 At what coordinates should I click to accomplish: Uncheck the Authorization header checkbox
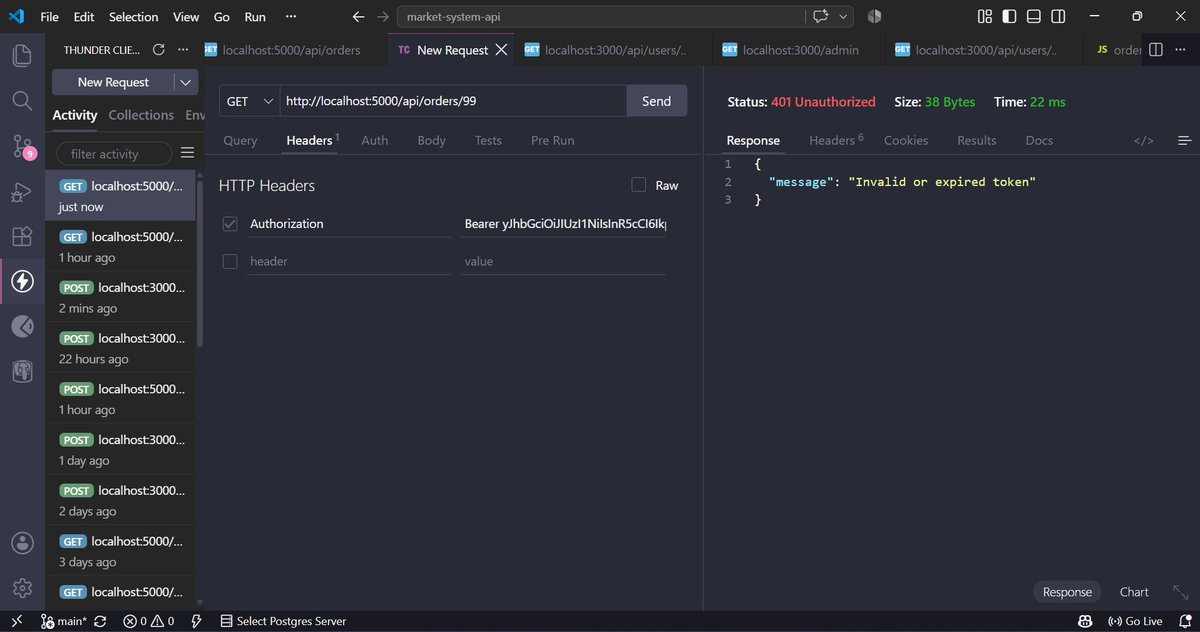point(230,224)
